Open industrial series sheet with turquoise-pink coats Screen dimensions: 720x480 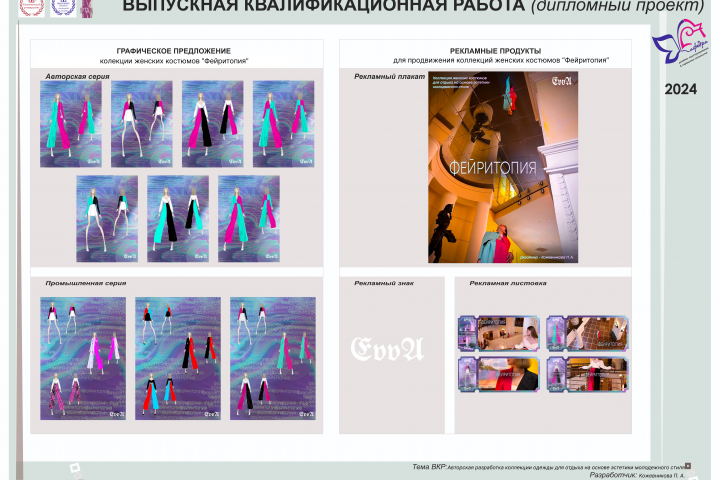pyautogui.click(x=273, y=358)
